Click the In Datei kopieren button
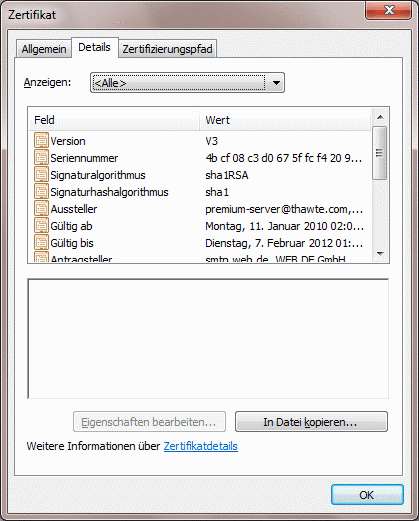 311,422
